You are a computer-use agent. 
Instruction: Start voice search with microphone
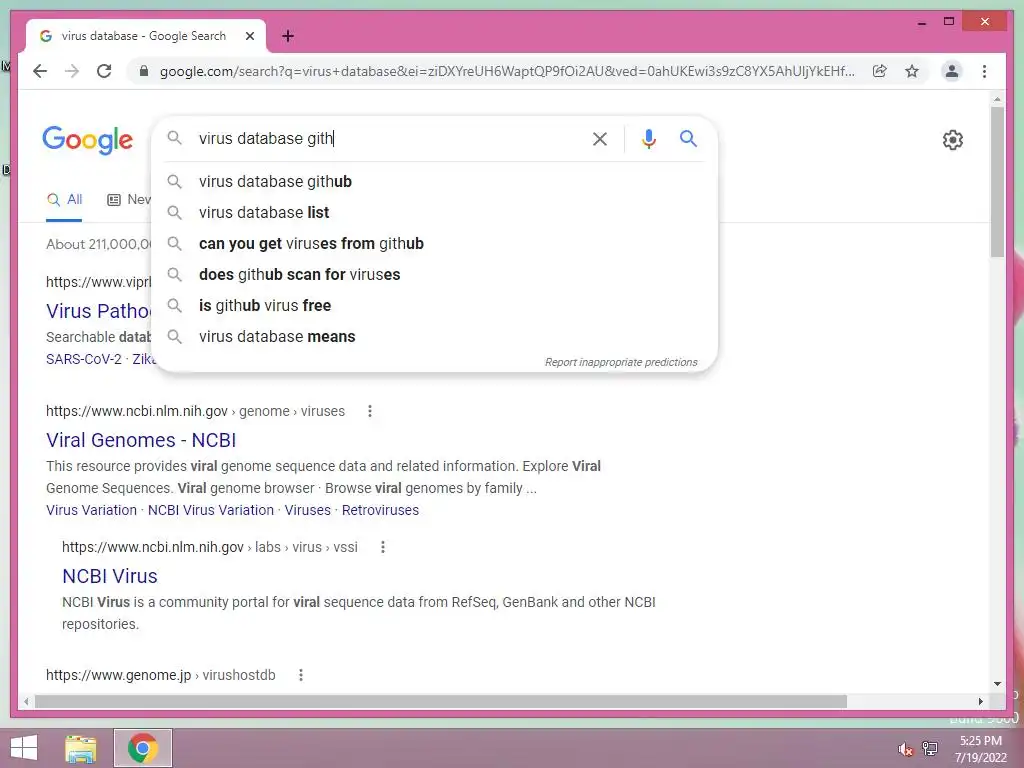tap(648, 138)
